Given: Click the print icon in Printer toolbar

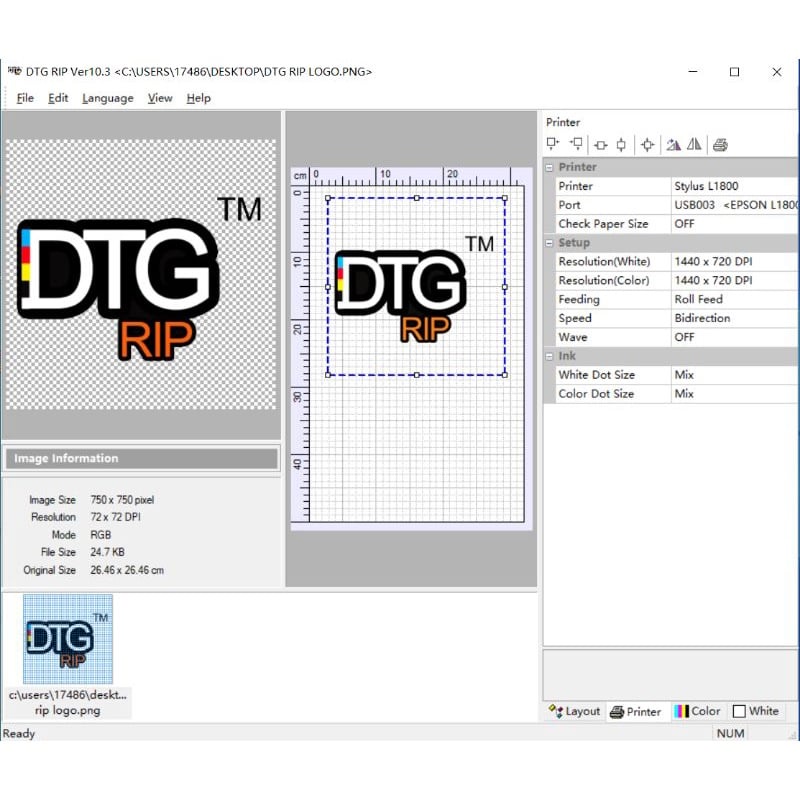Looking at the screenshot, I should click(720, 145).
